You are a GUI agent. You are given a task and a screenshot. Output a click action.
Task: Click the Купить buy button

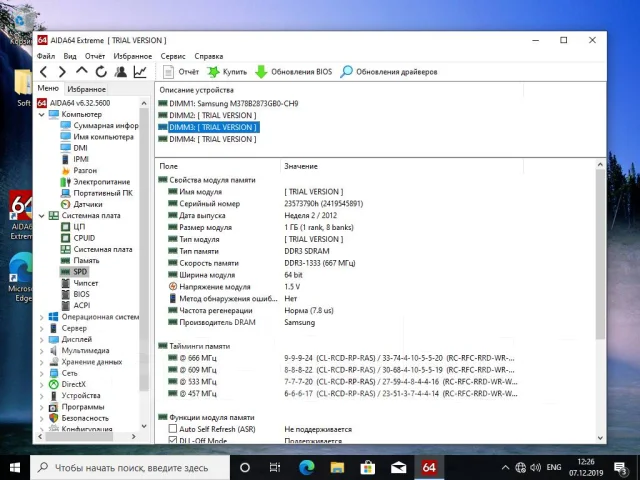[x=227, y=72]
